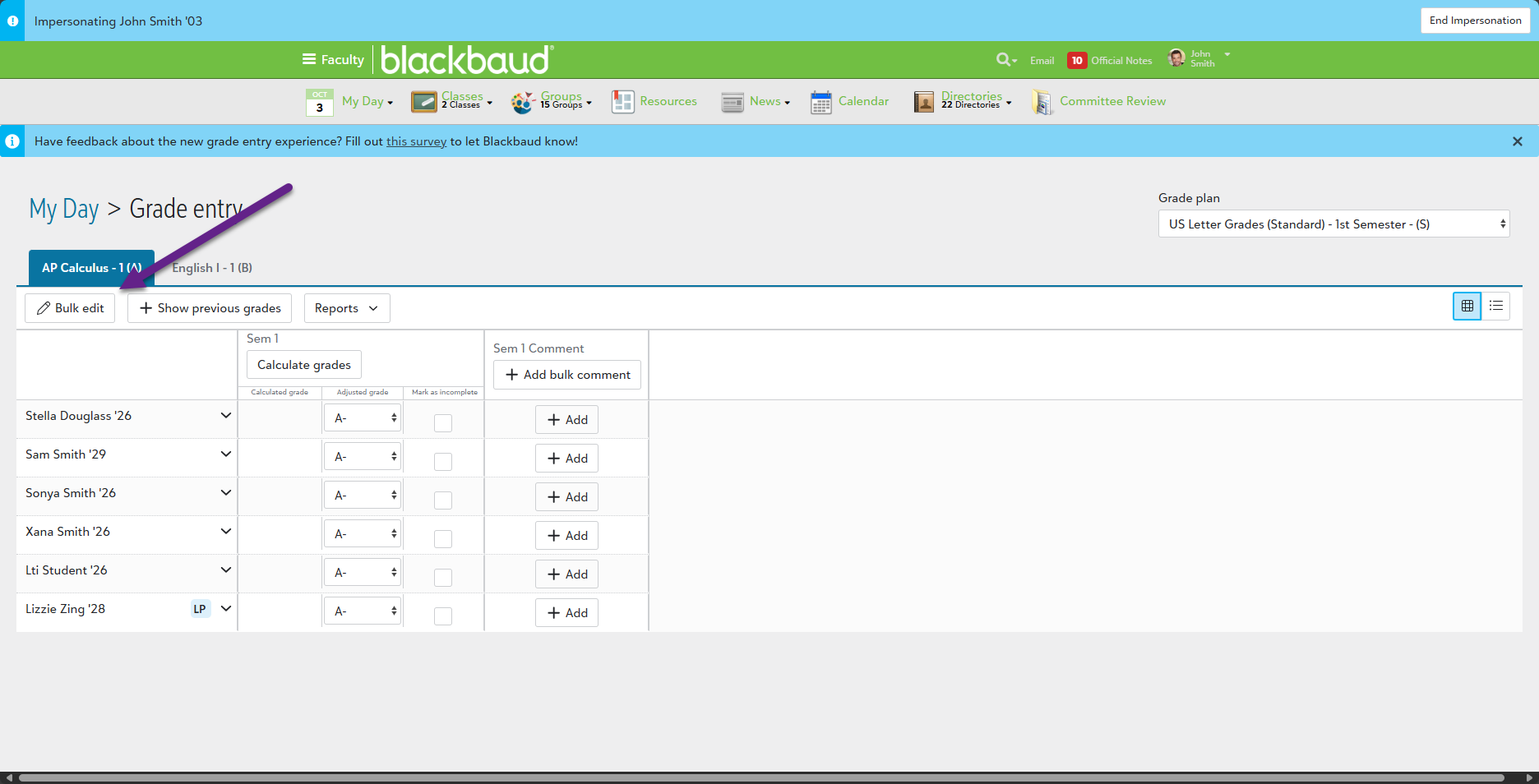Open Xana Smith adjusted grade dropdown

pos(363,534)
